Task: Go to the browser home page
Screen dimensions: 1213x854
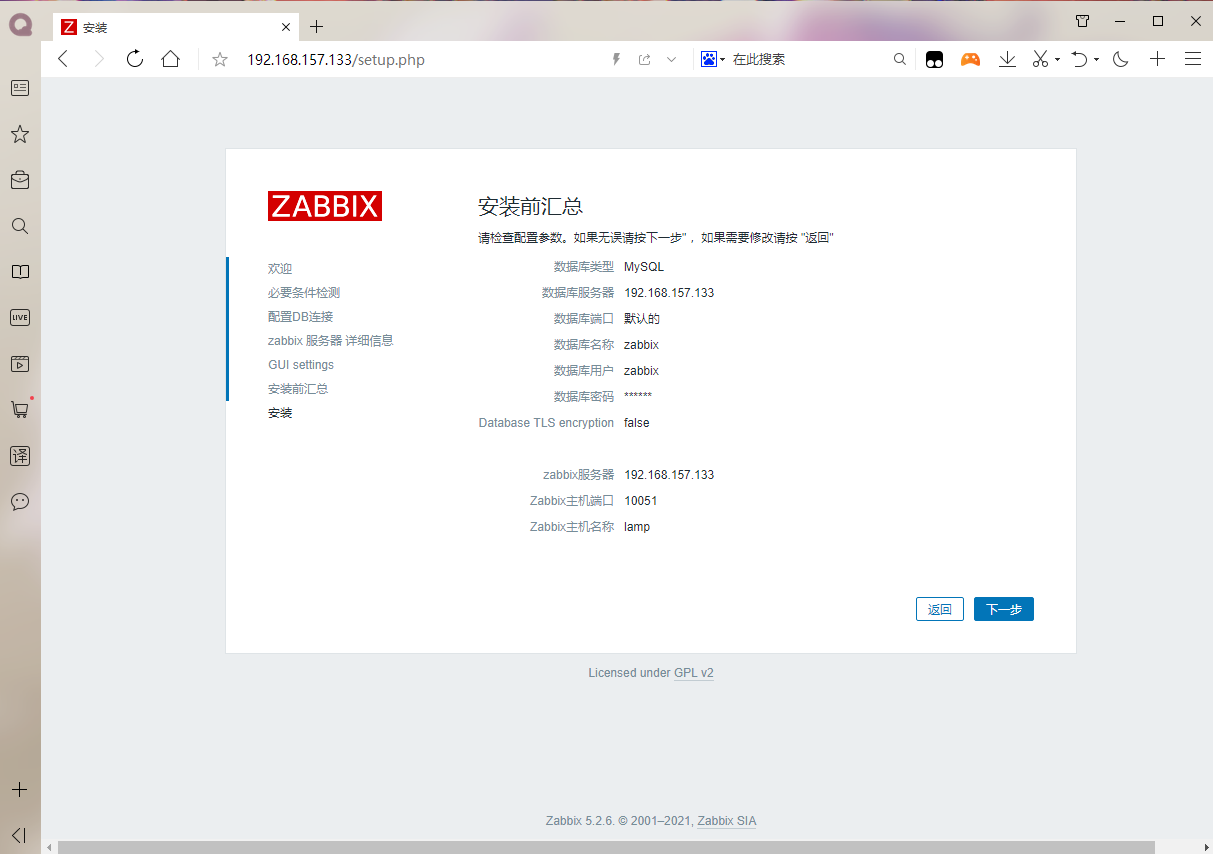Action: tap(171, 59)
